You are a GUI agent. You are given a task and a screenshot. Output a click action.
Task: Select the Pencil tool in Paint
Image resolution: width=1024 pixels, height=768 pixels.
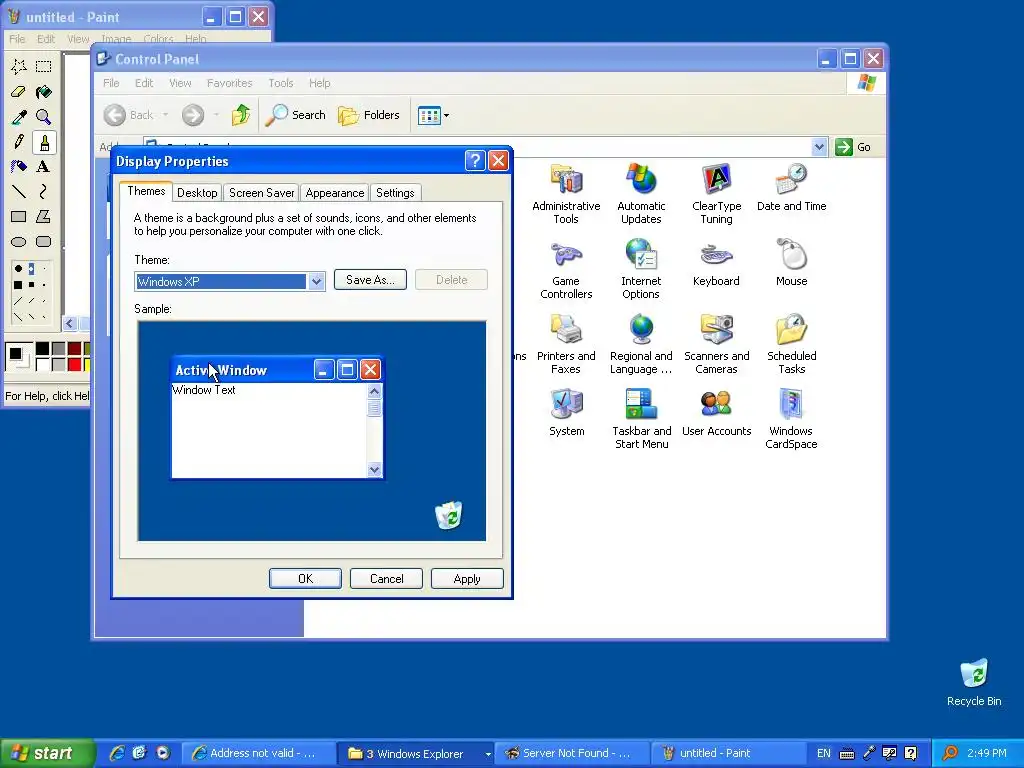(19, 142)
